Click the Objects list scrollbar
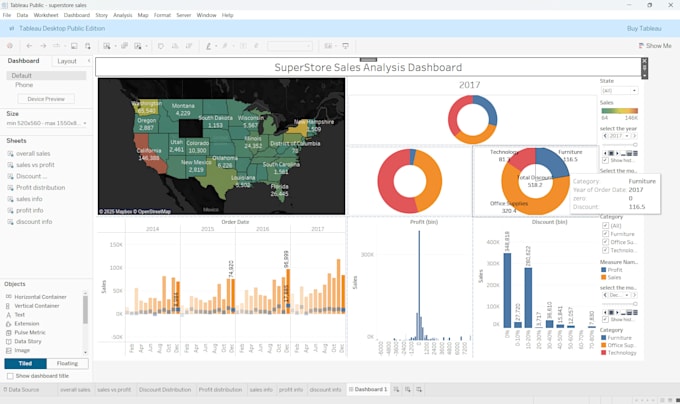 [85, 310]
